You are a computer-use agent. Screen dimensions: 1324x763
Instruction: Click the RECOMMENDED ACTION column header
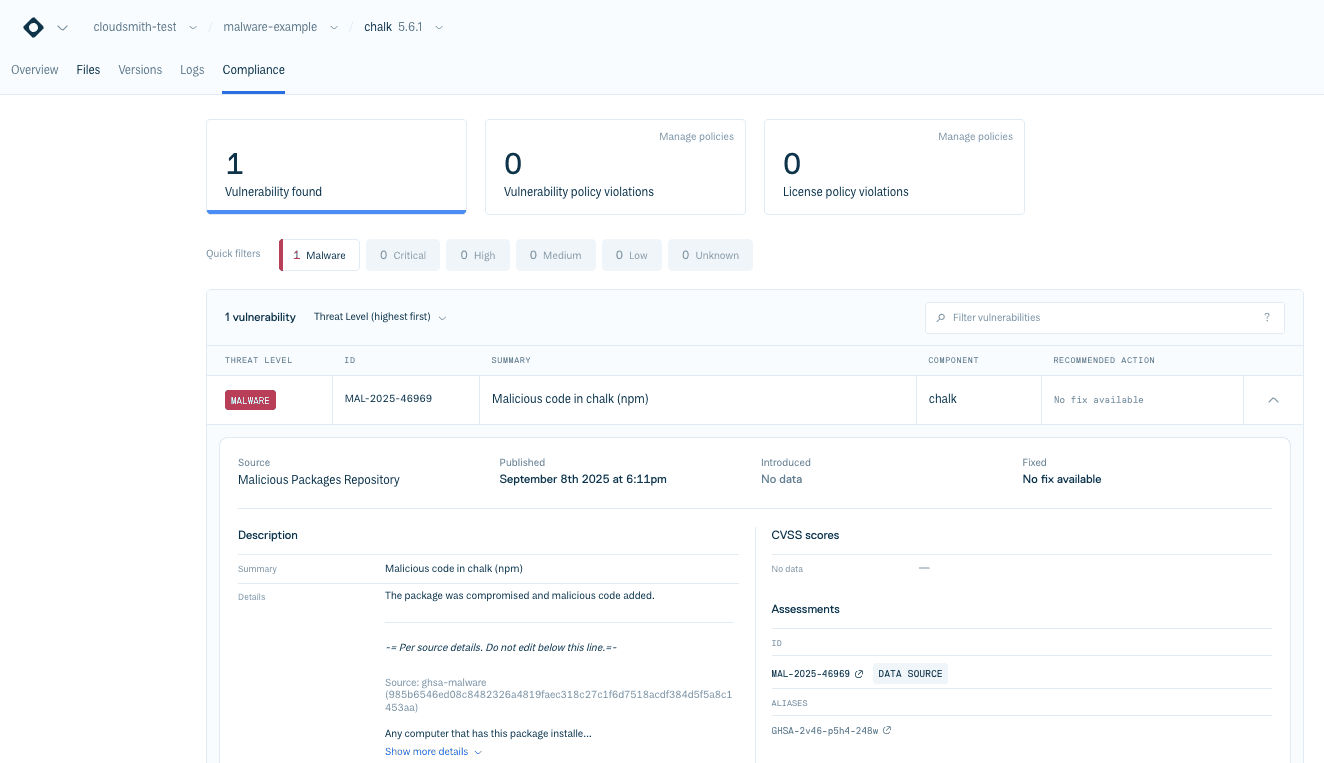(x=1104, y=360)
